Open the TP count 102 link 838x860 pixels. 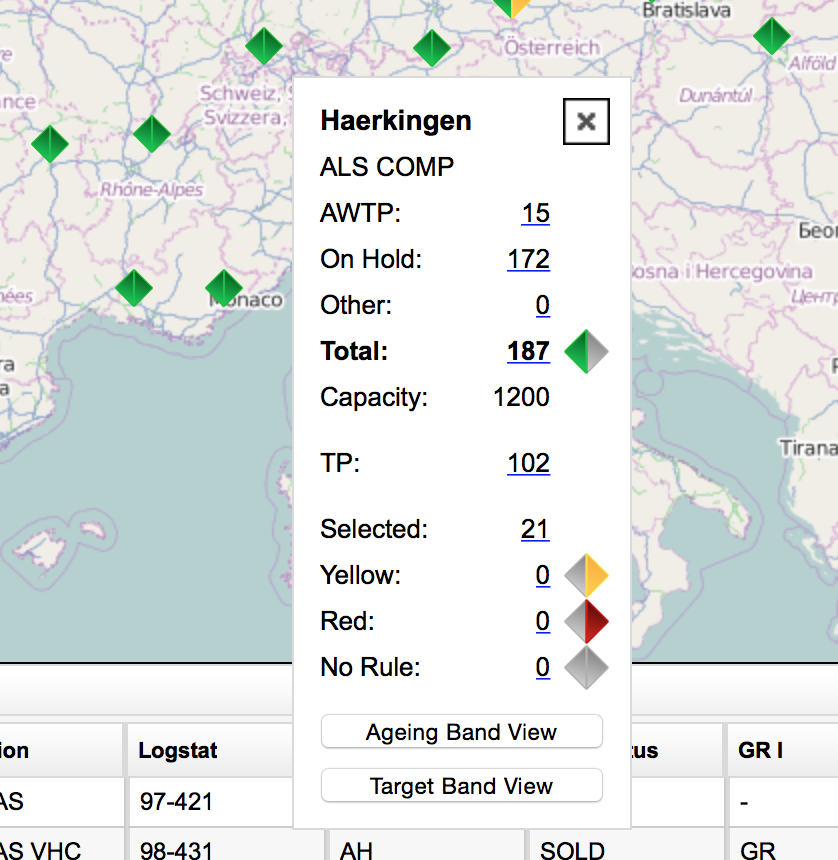[528, 463]
